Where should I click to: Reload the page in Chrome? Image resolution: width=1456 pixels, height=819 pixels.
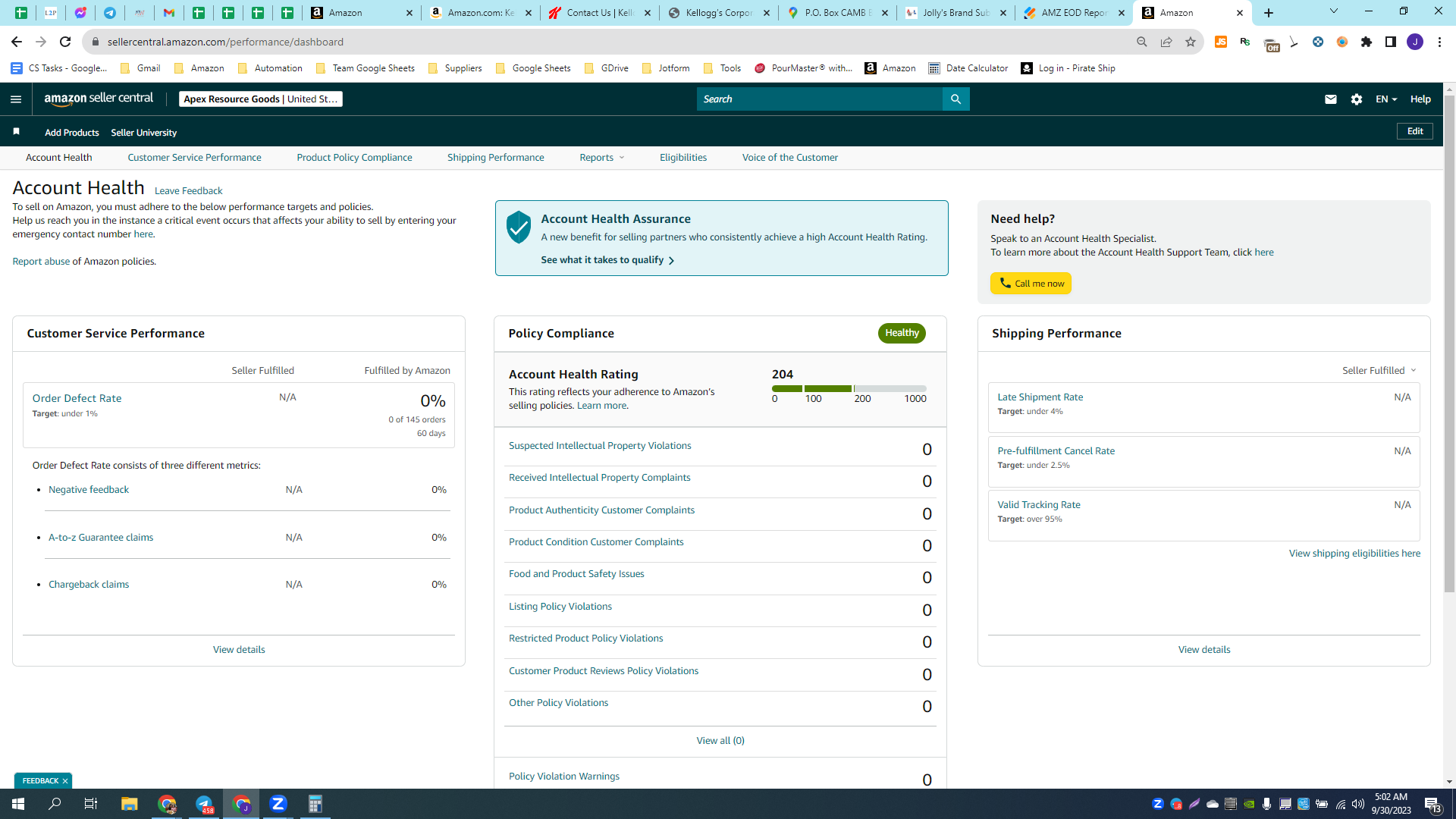[x=65, y=42]
